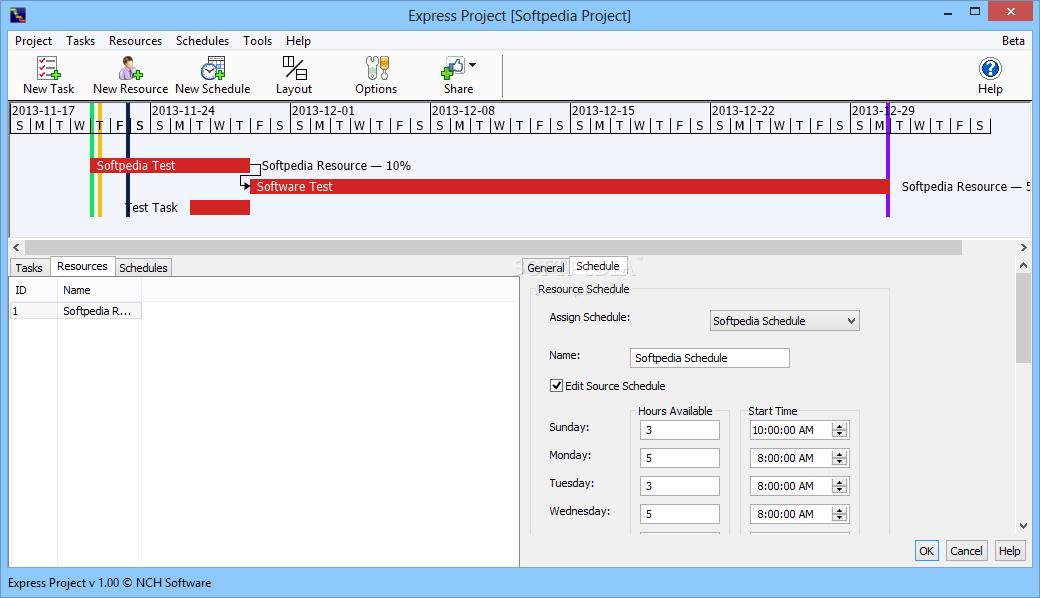The height and width of the screenshot is (598, 1040).
Task: Click the details panel scroll down arrow
Action: [1023, 526]
